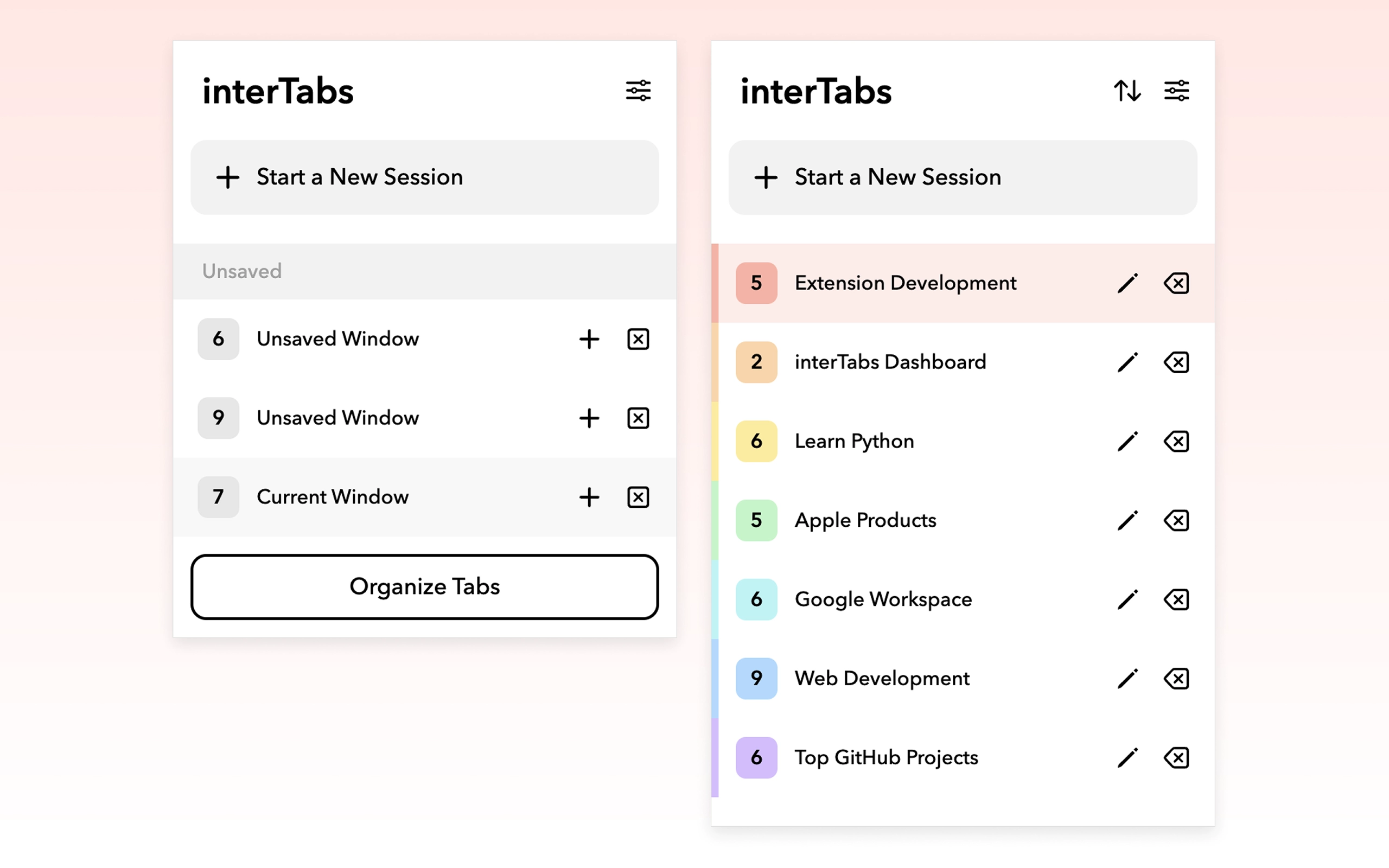Open settings sliders icon in right panel
1389x868 pixels.
(x=1176, y=91)
